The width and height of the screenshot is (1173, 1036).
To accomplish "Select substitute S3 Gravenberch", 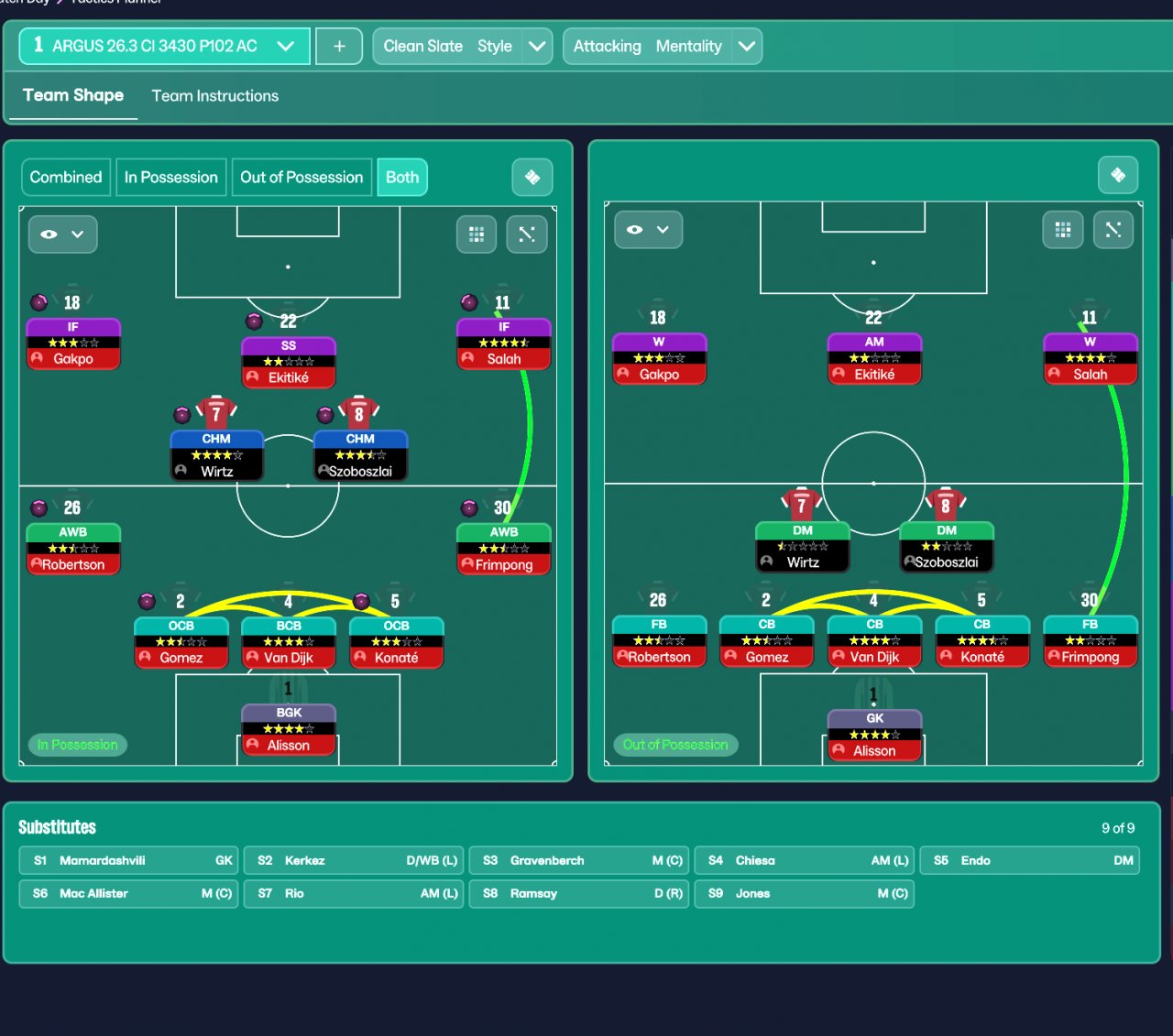I will click(x=579, y=860).
